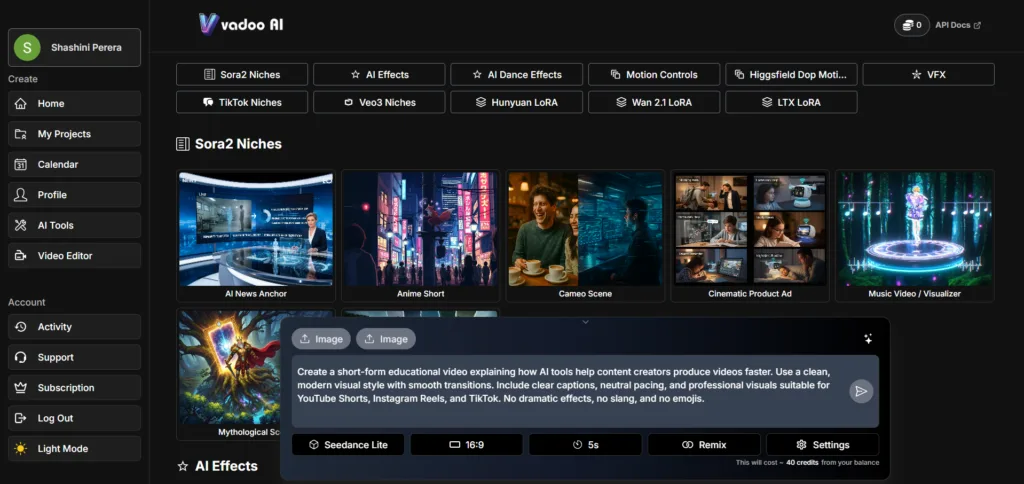1024x484 pixels.
Task: Click the user avatar with letter S
Action: tap(28, 47)
